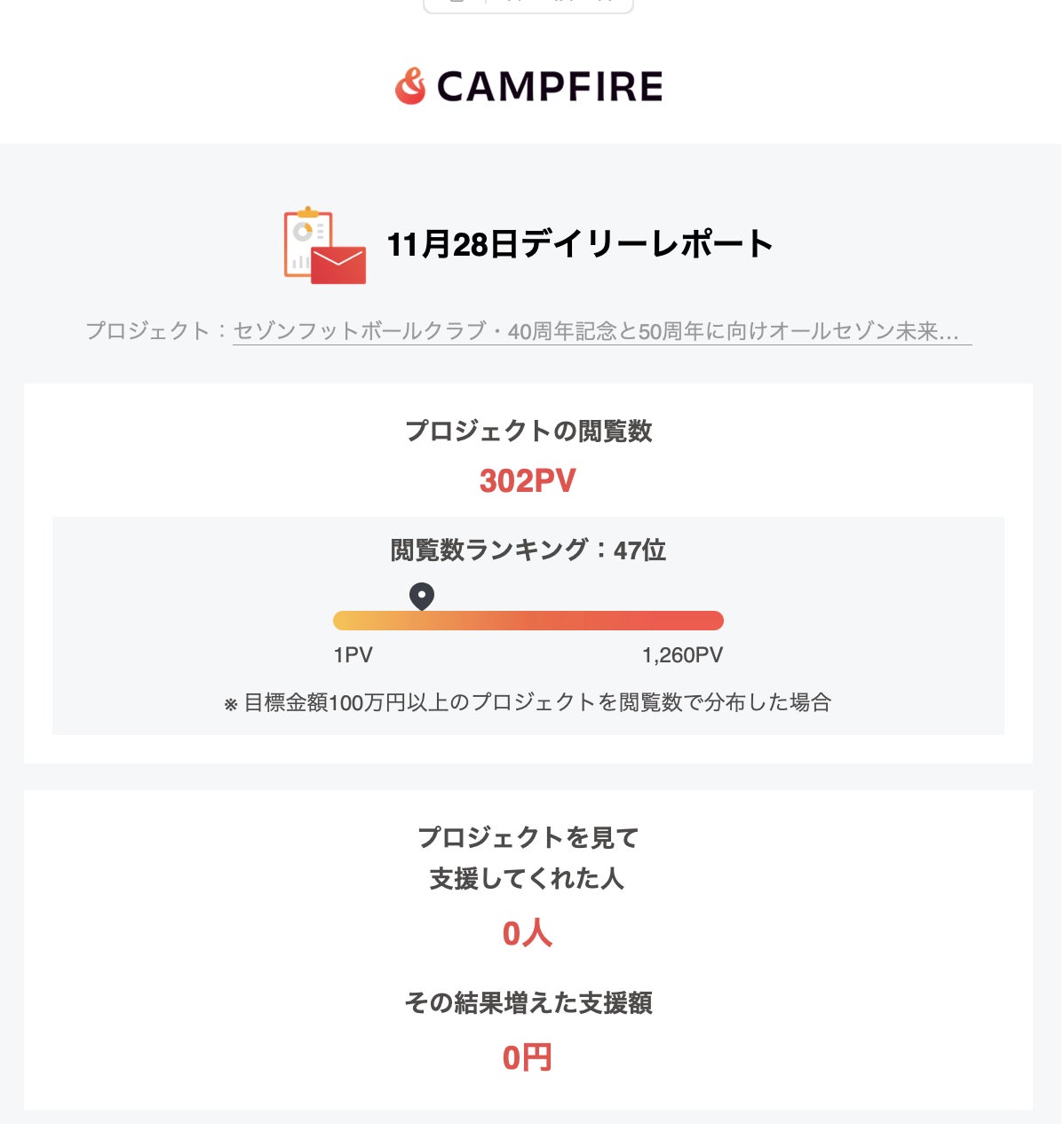This screenshot has height=1124, width=1064.
Task: Select the 302PV view count
Action: tap(528, 481)
